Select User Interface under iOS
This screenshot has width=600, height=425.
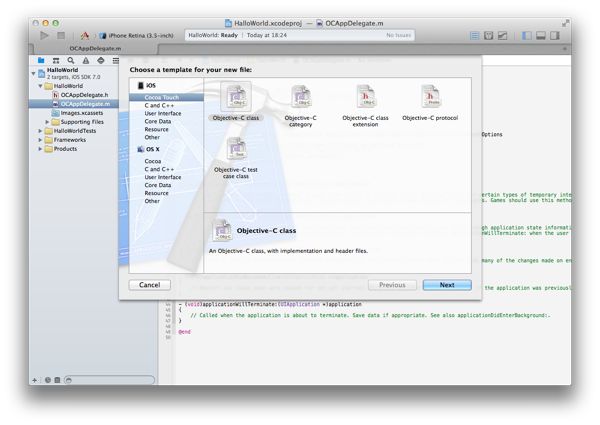point(163,113)
